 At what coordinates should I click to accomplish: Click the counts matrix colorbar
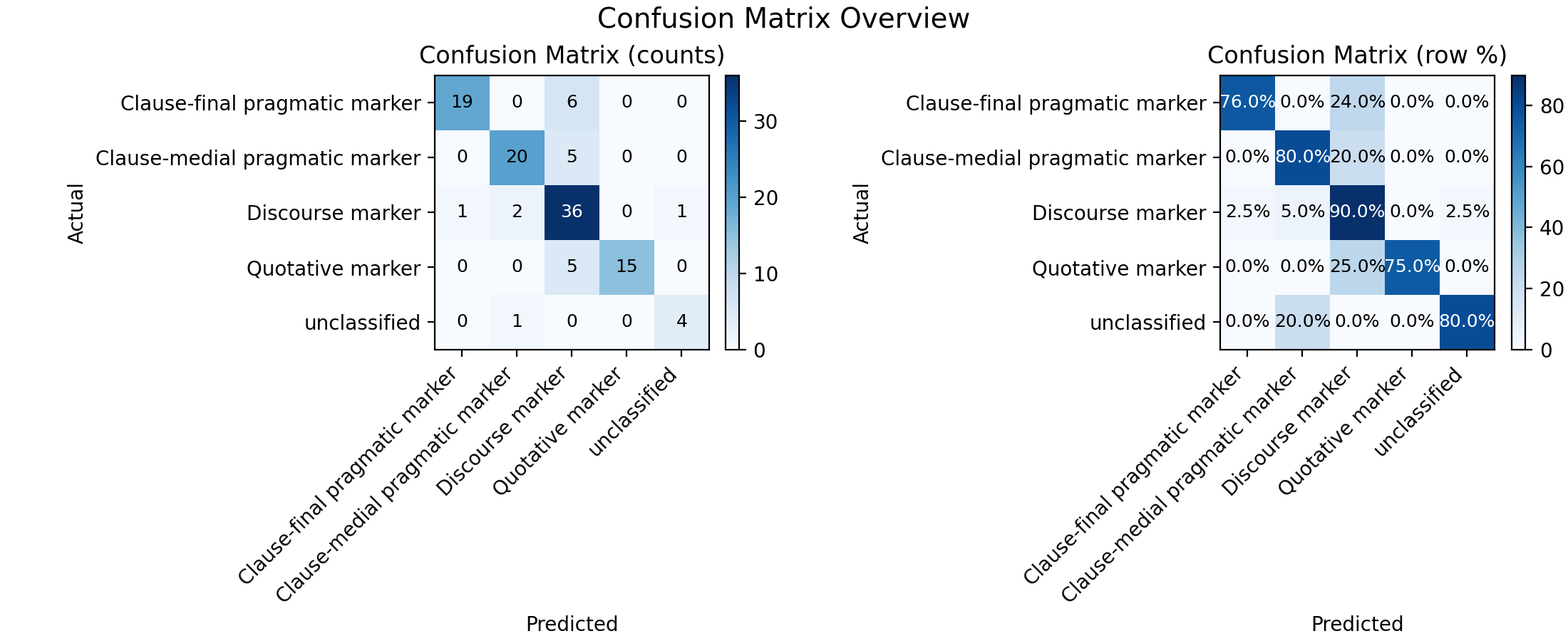pos(732,212)
